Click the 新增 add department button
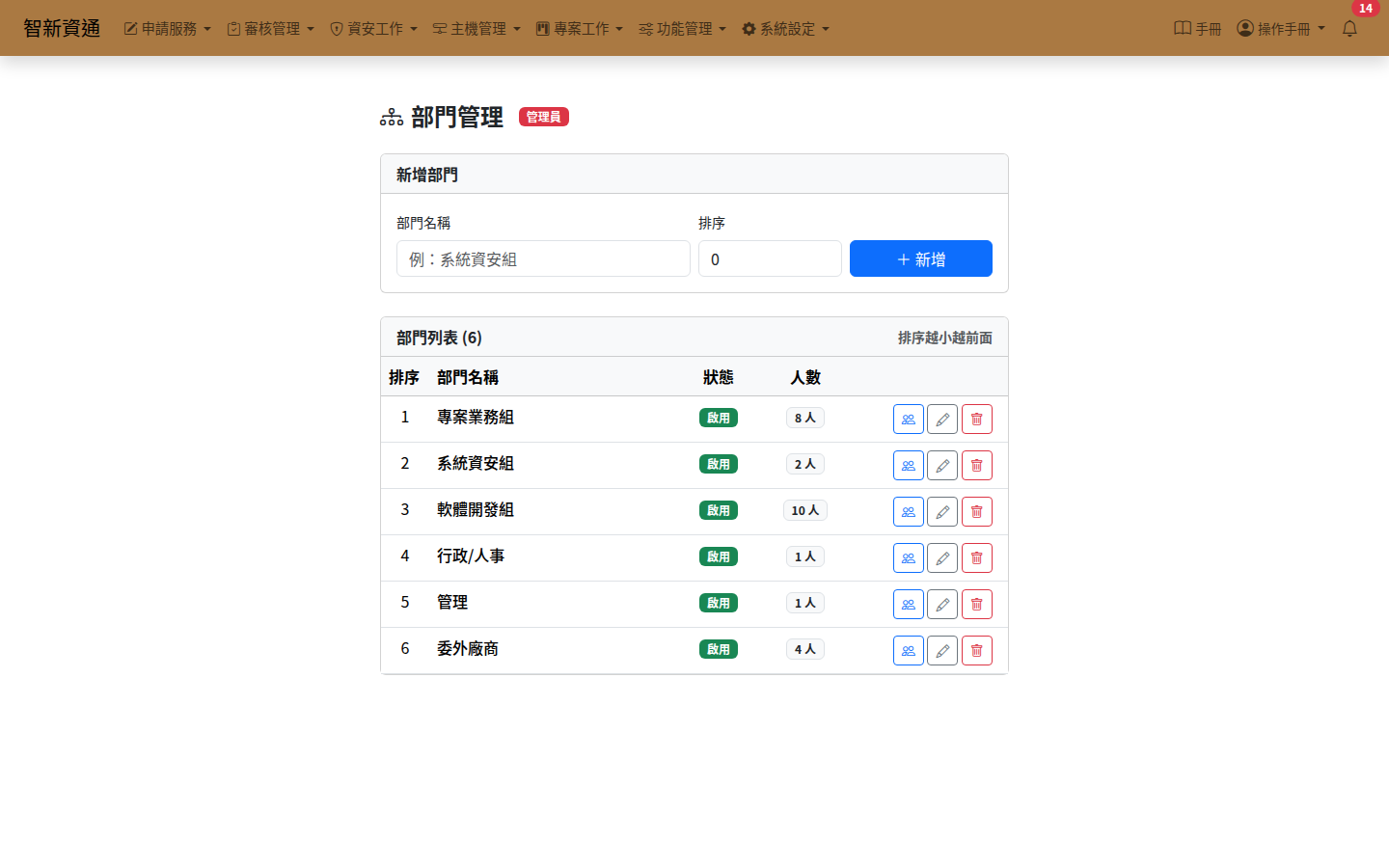 click(921, 258)
